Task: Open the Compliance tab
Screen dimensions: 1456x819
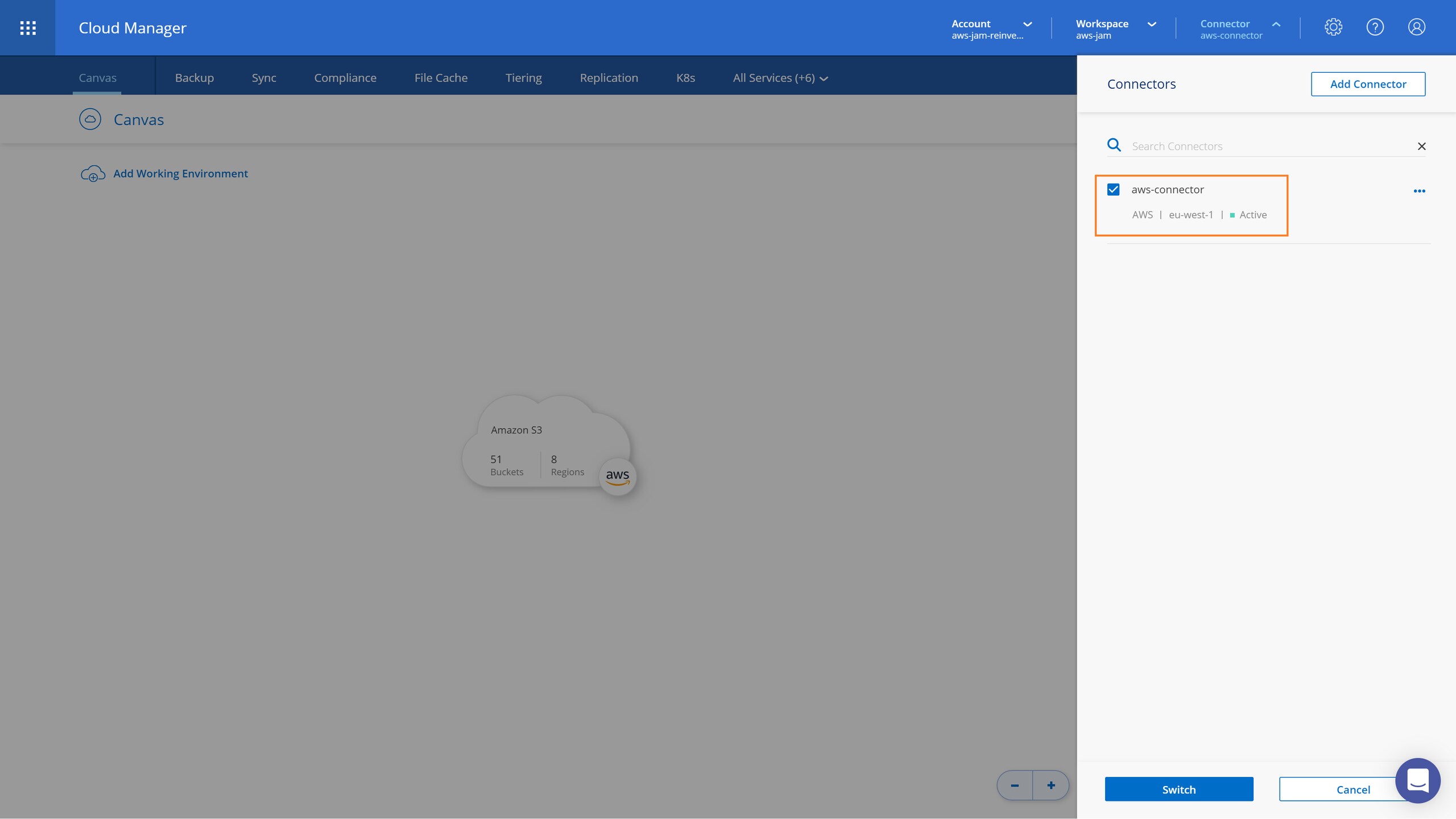Action: [345, 78]
